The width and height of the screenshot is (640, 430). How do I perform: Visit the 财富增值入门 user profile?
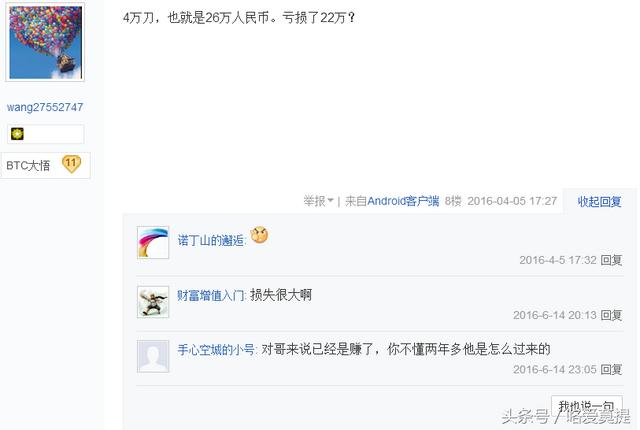tap(211, 295)
